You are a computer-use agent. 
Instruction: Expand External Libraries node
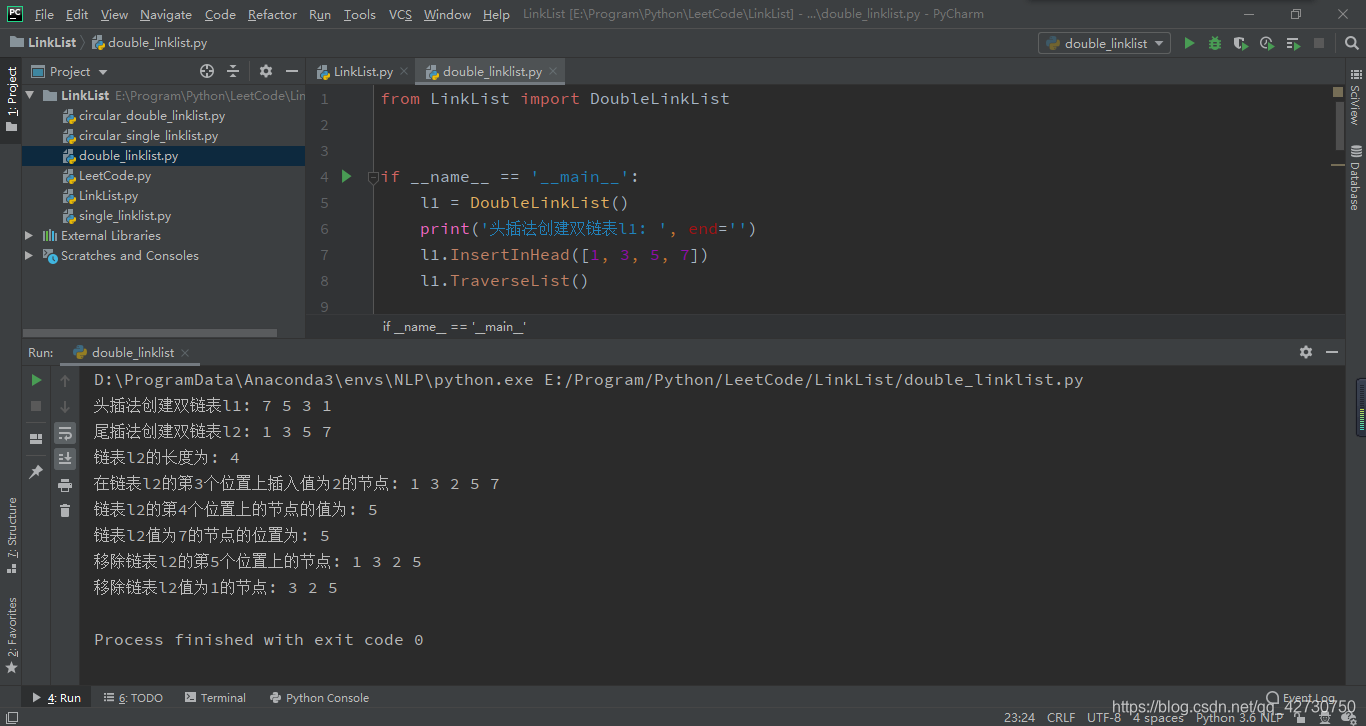(29, 235)
